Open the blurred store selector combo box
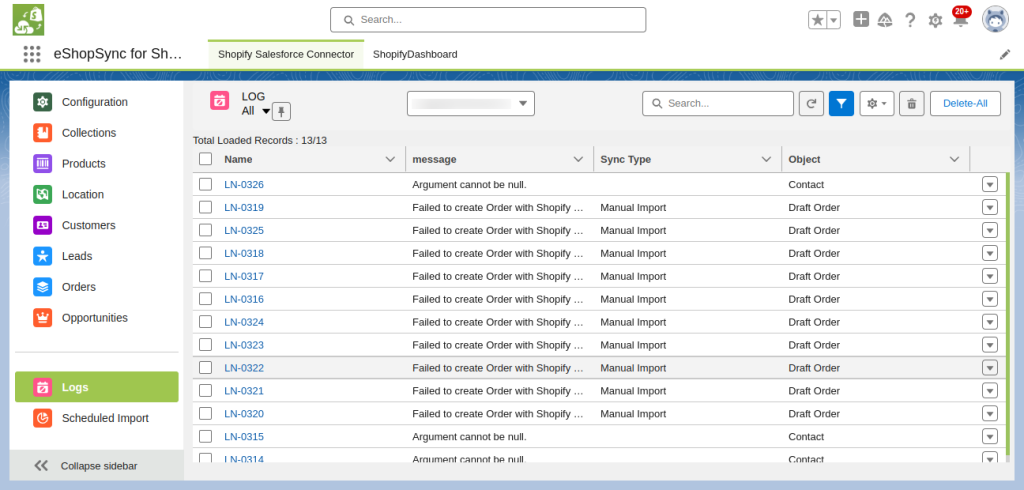The height and width of the screenshot is (490, 1024). 471,103
